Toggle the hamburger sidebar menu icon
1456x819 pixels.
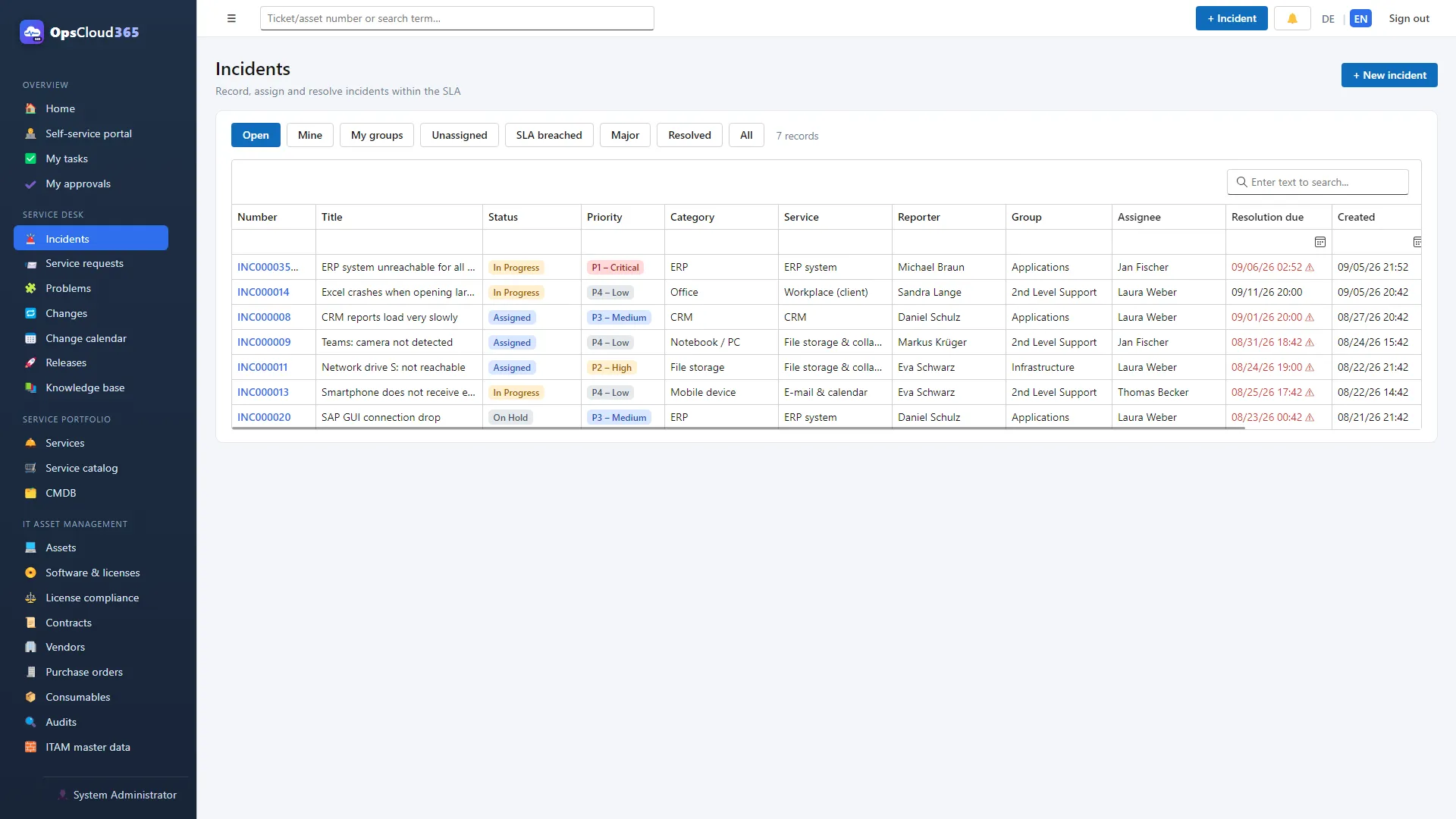point(231,18)
